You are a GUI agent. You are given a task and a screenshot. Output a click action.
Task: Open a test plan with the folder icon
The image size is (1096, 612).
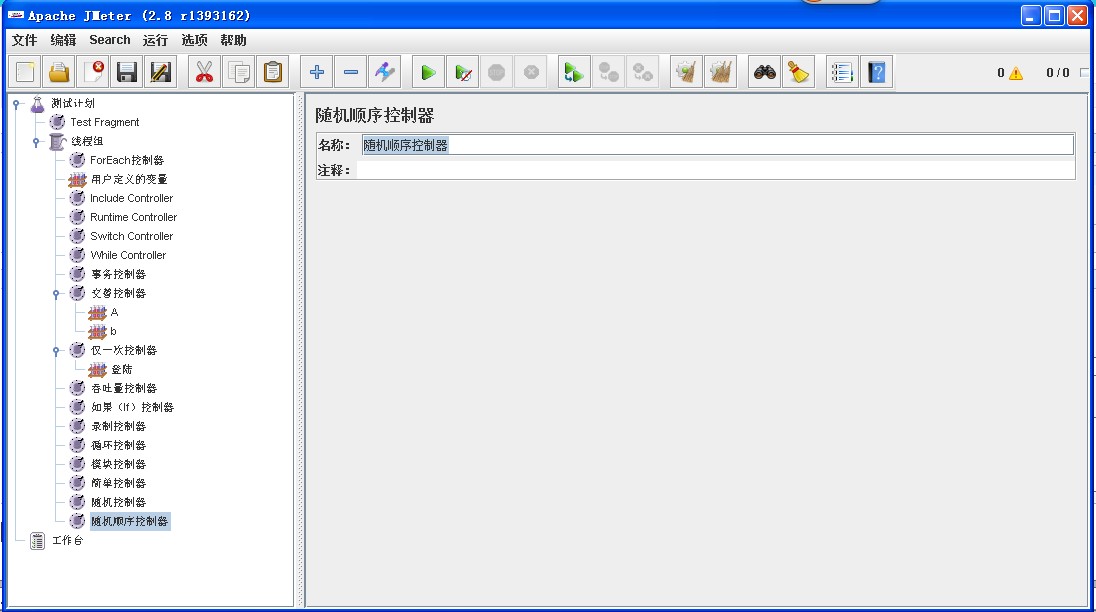click(59, 72)
